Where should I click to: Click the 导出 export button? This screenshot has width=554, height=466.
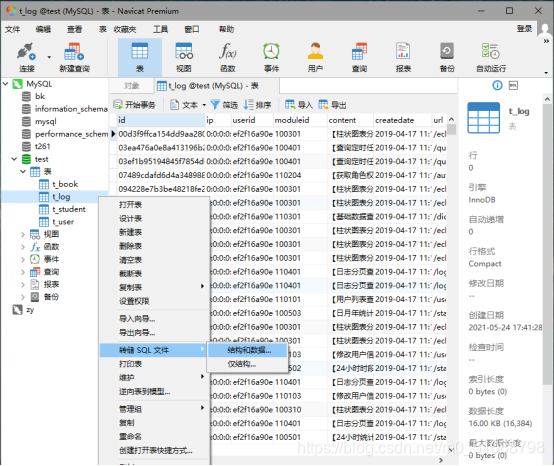click(x=332, y=105)
